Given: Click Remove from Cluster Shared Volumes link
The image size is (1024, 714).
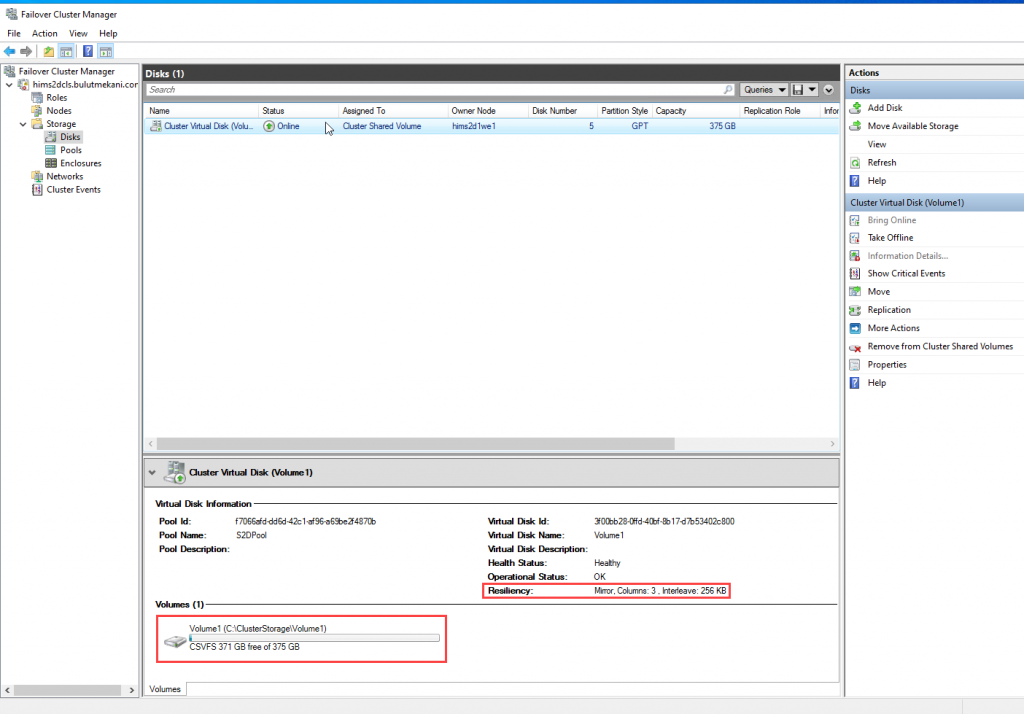Looking at the screenshot, I should coord(940,346).
